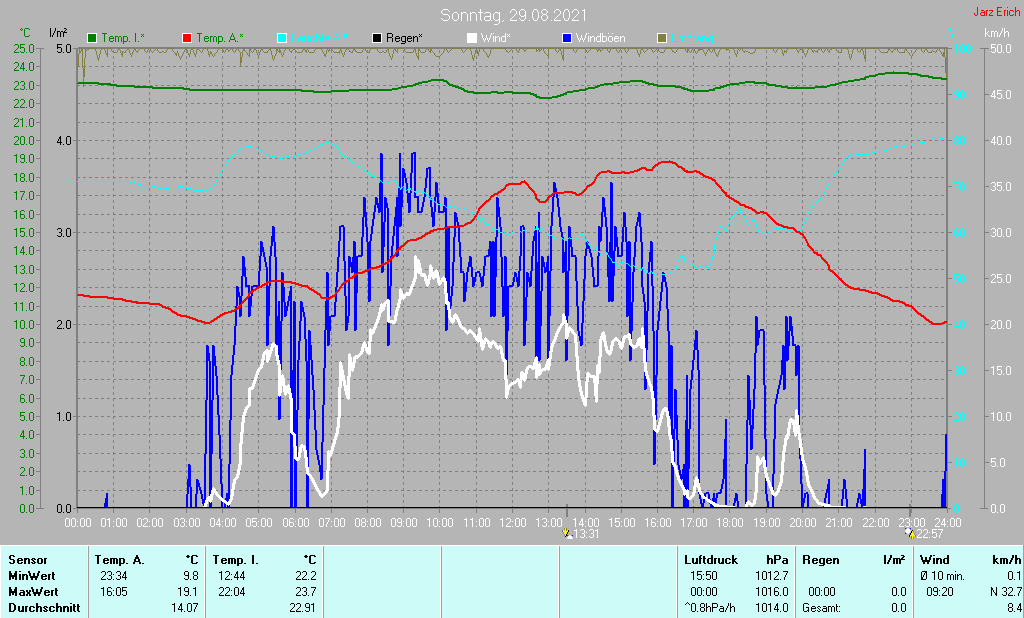Click the '22.91' indoor average temperature
Screen dimensions: 1024x618
pyautogui.click(x=303, y=608)
